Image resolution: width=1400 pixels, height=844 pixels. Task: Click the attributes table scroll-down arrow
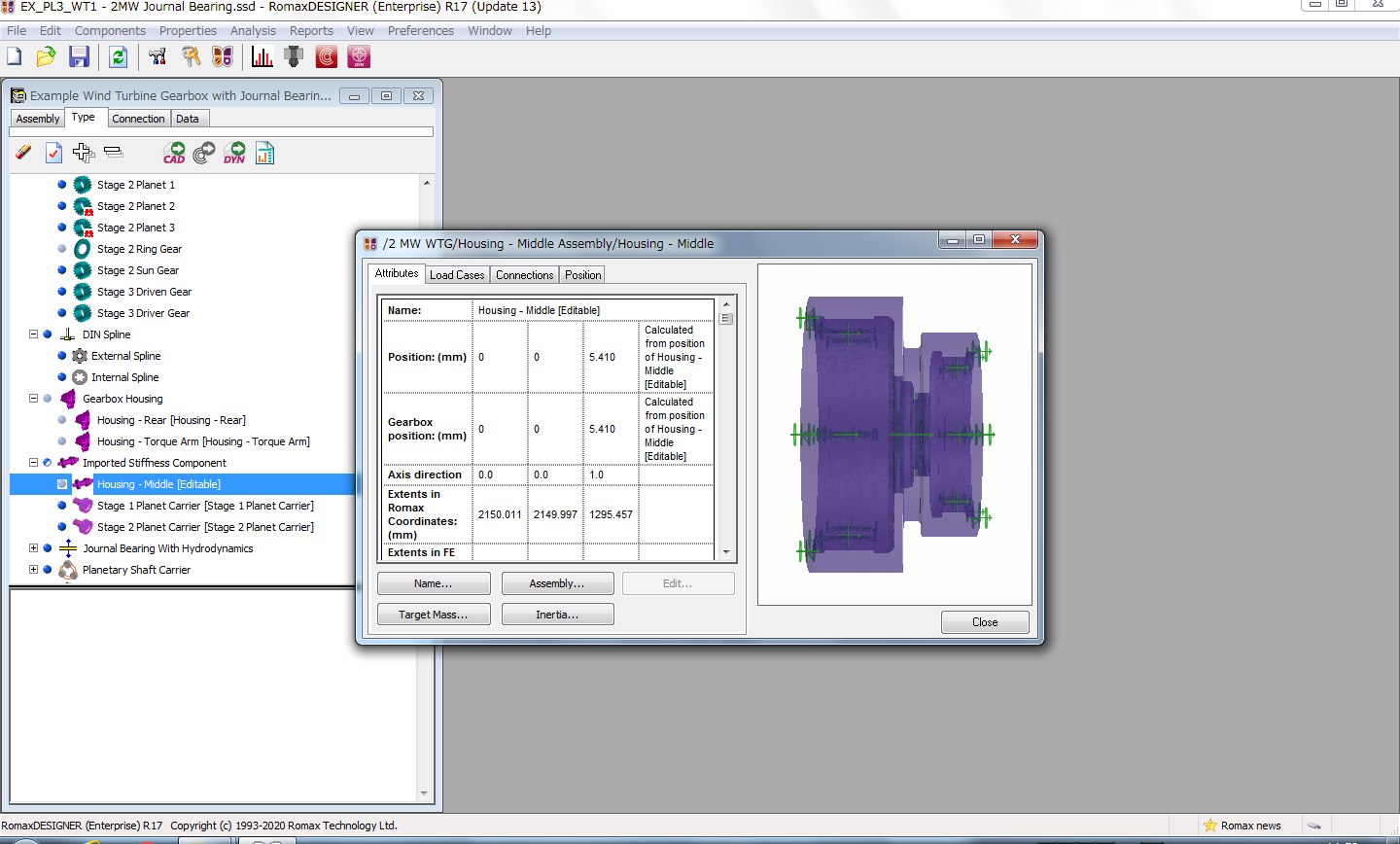[x=726, y=552]
